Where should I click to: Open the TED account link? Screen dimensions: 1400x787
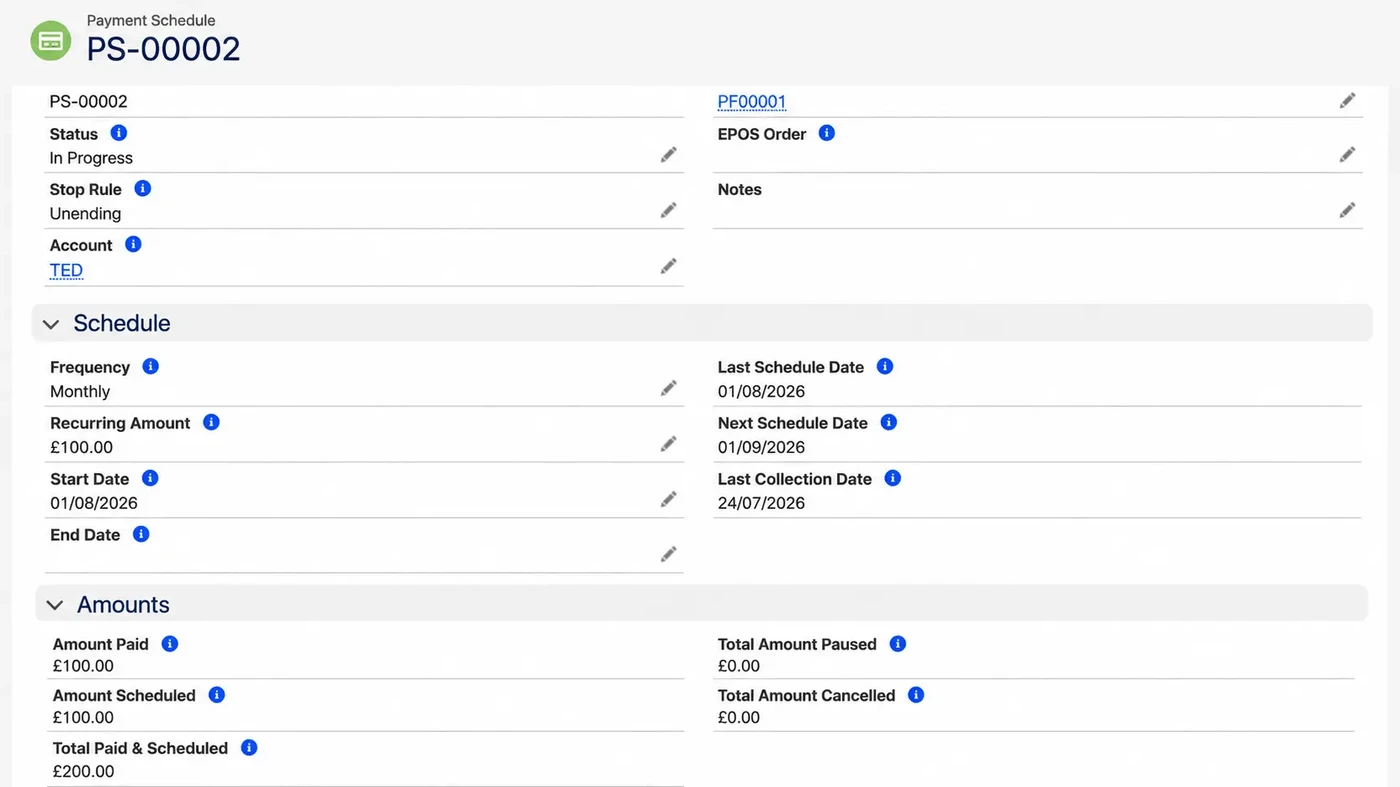click(x=66, y=270)
